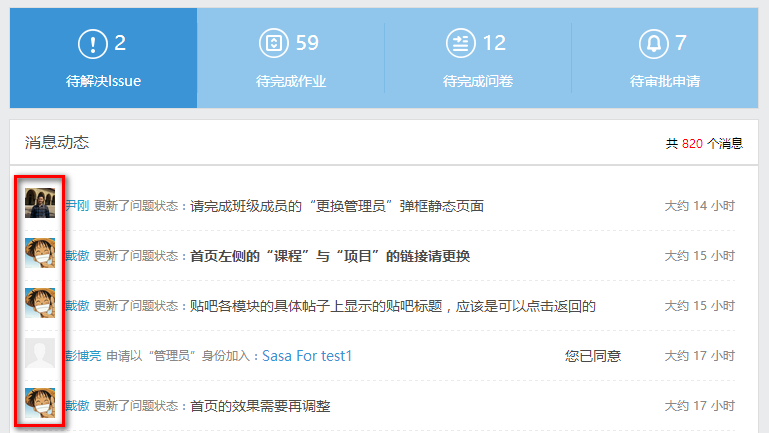Open user 尹刚's profile link
Image resolution: width=769 pixels, height=433 pixels.
[x=77, y=205]
